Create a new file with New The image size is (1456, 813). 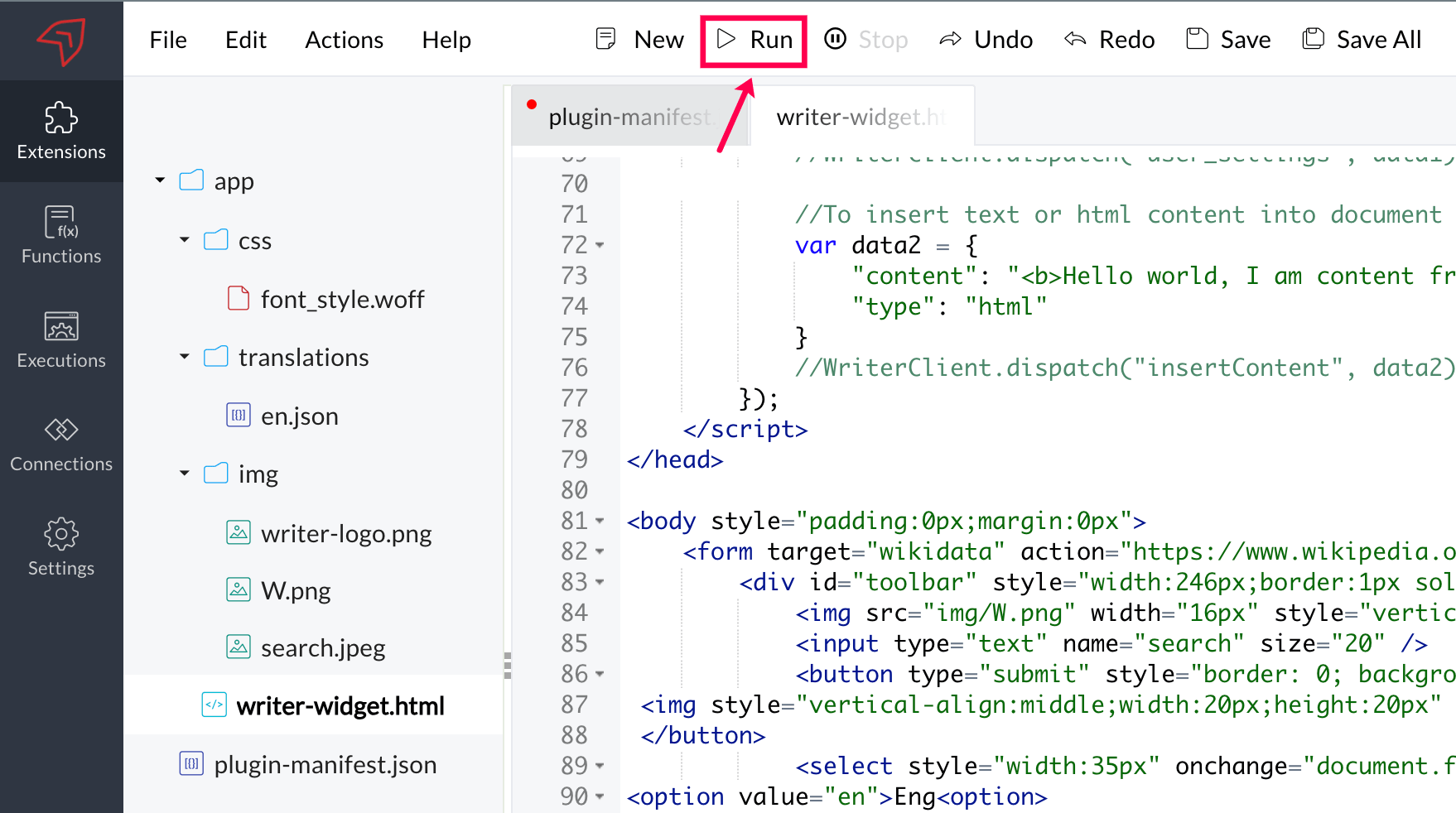640,40
